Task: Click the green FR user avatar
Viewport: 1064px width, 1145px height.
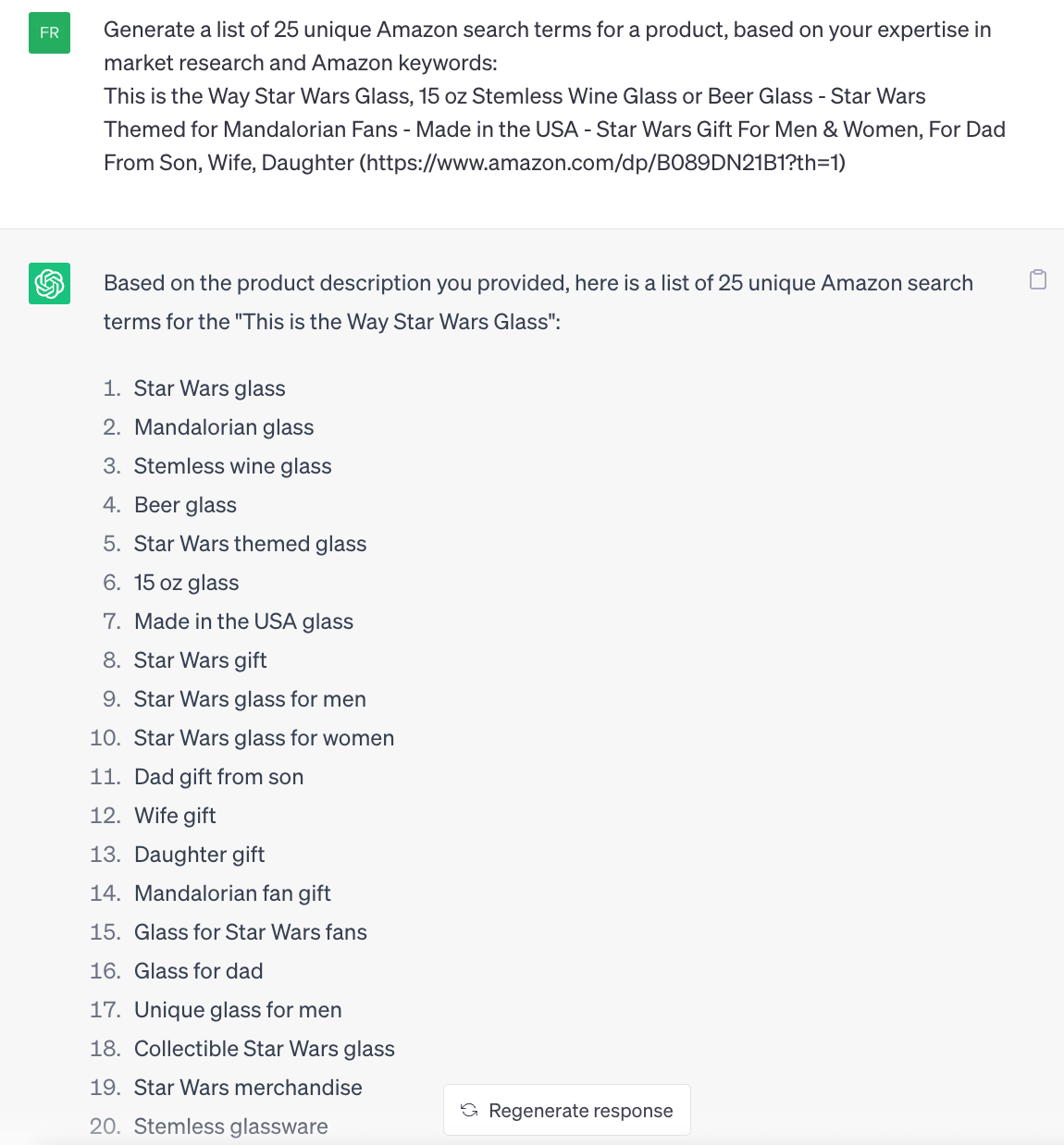Action: [x=49, y=33]
